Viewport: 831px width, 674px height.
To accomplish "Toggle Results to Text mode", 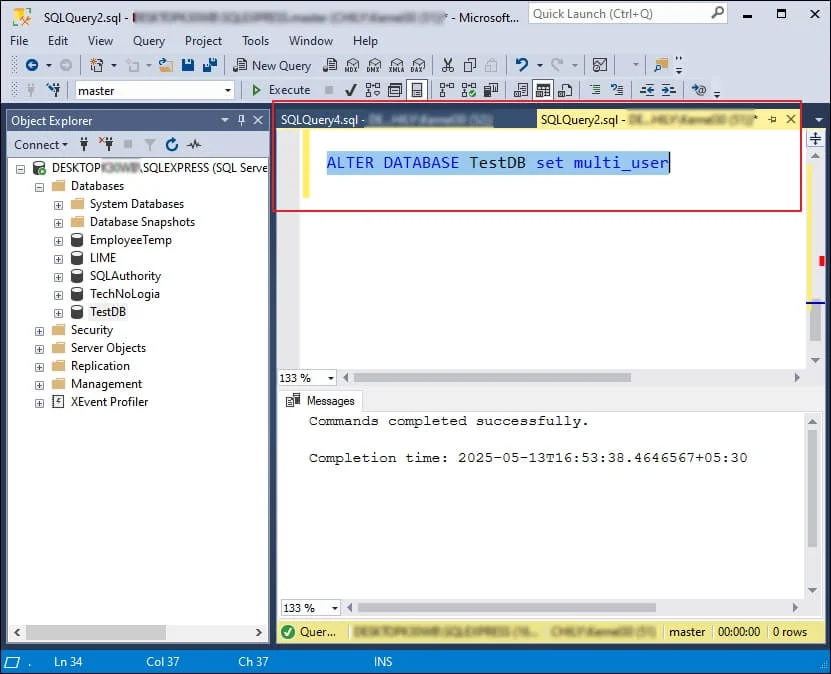I will 521,90.
